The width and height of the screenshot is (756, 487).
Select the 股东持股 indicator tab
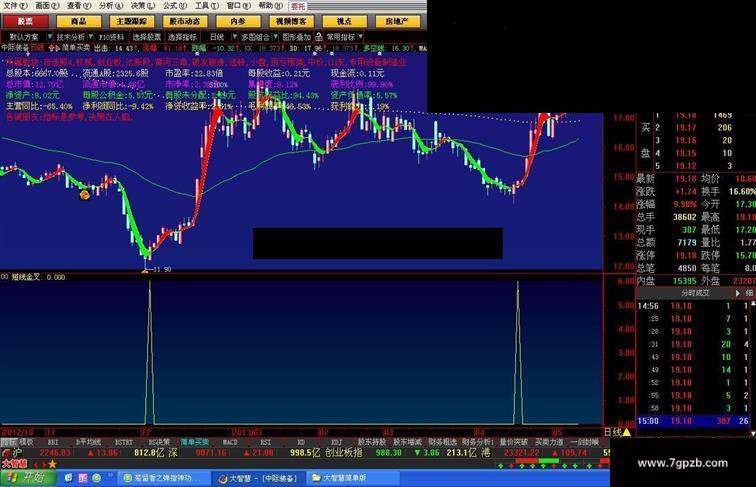click(372, 442)
